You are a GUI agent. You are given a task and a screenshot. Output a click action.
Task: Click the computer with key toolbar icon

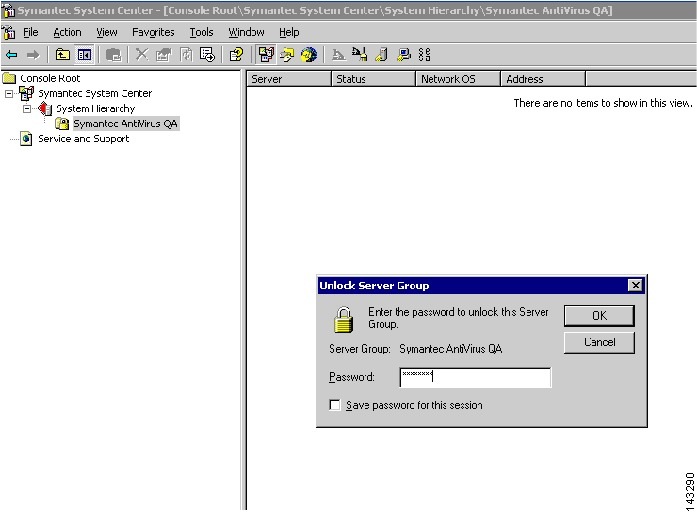pyautogui.click(x=403, y=55)
